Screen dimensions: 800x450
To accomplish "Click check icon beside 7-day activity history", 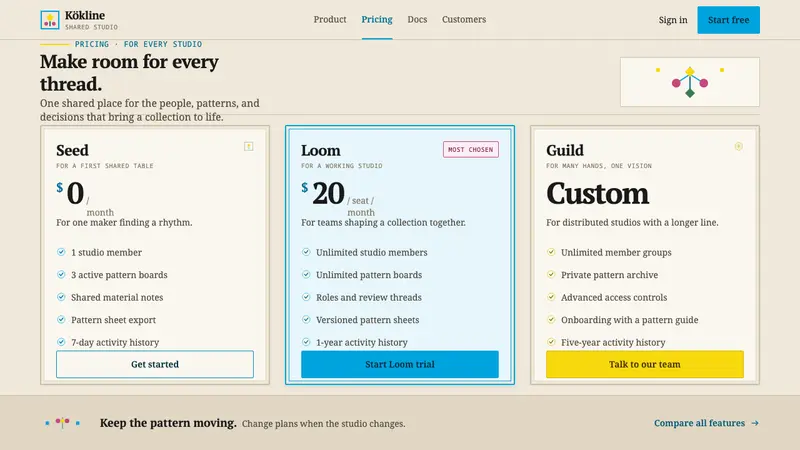I will (x=61, y=342).
